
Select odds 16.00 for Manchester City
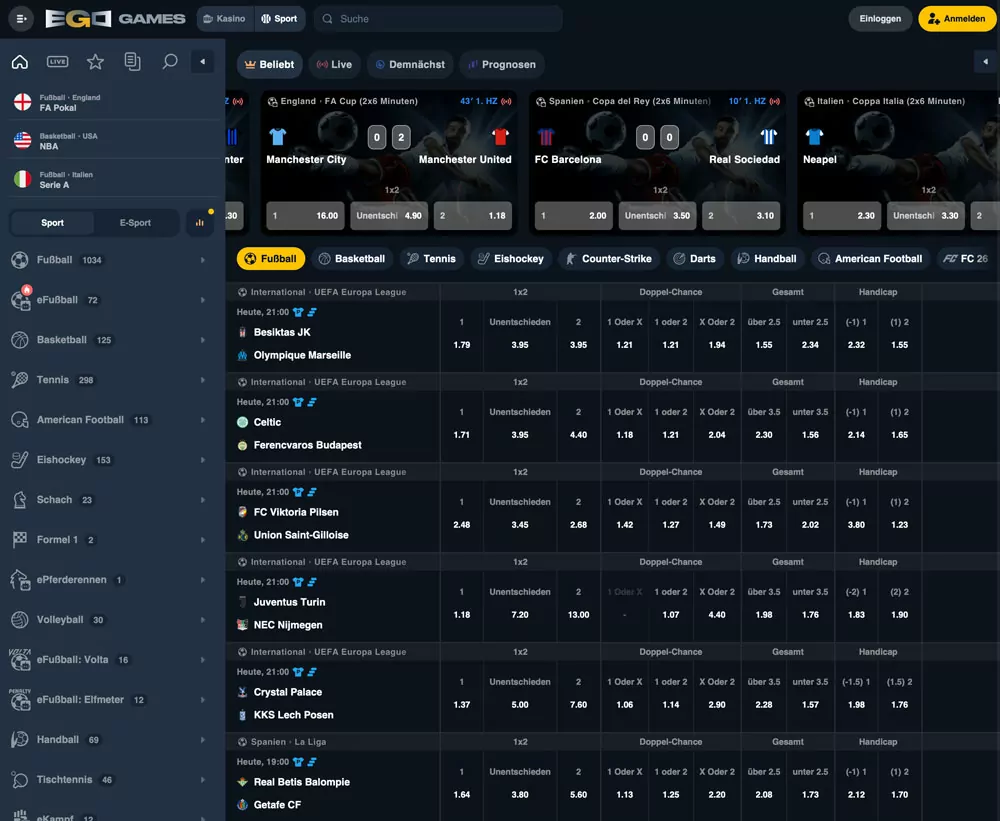click(x=305, y=216)
